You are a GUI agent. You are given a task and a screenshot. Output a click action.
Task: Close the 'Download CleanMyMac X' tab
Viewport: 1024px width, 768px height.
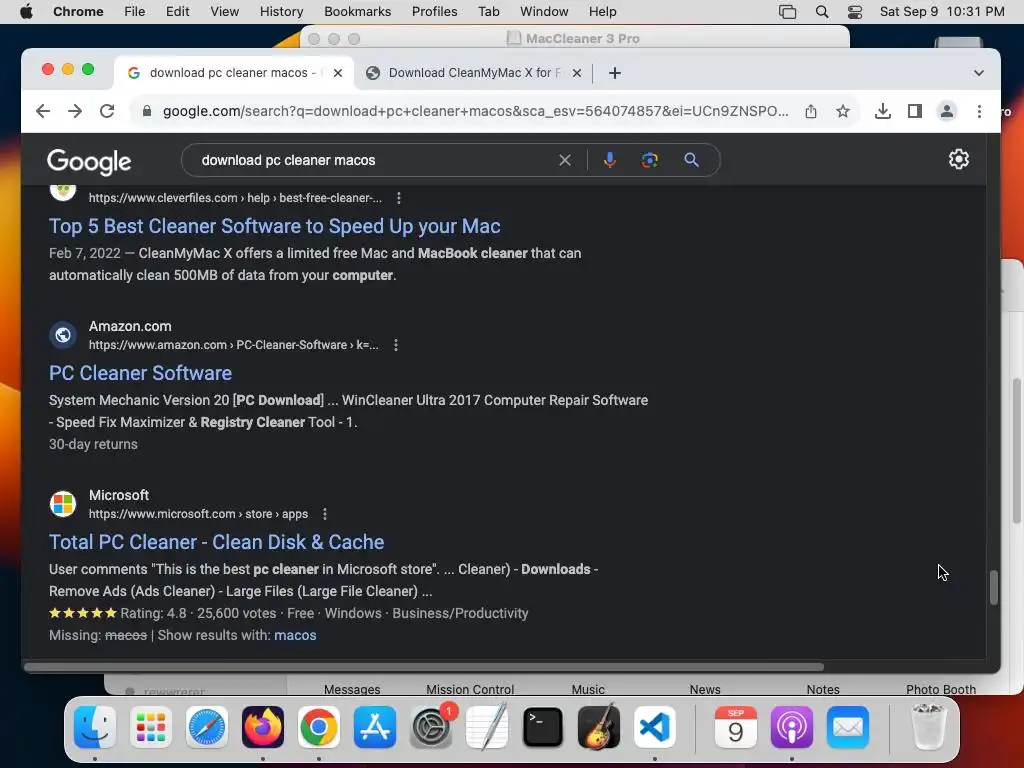[x=577, y=73]
